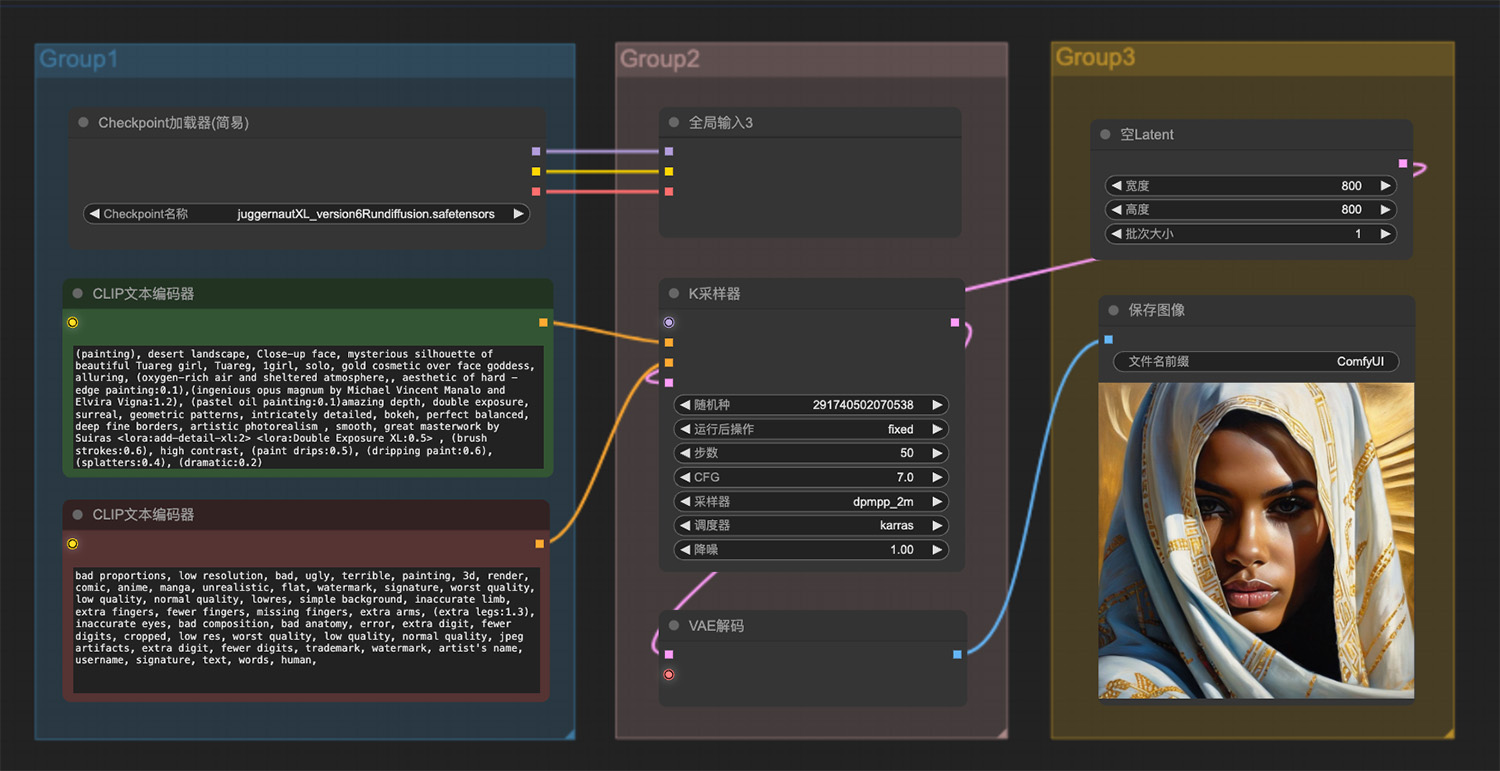The image size is (1500, 771).
Task: Click the pink latent output port on 空Latent
Action: 1403,164
